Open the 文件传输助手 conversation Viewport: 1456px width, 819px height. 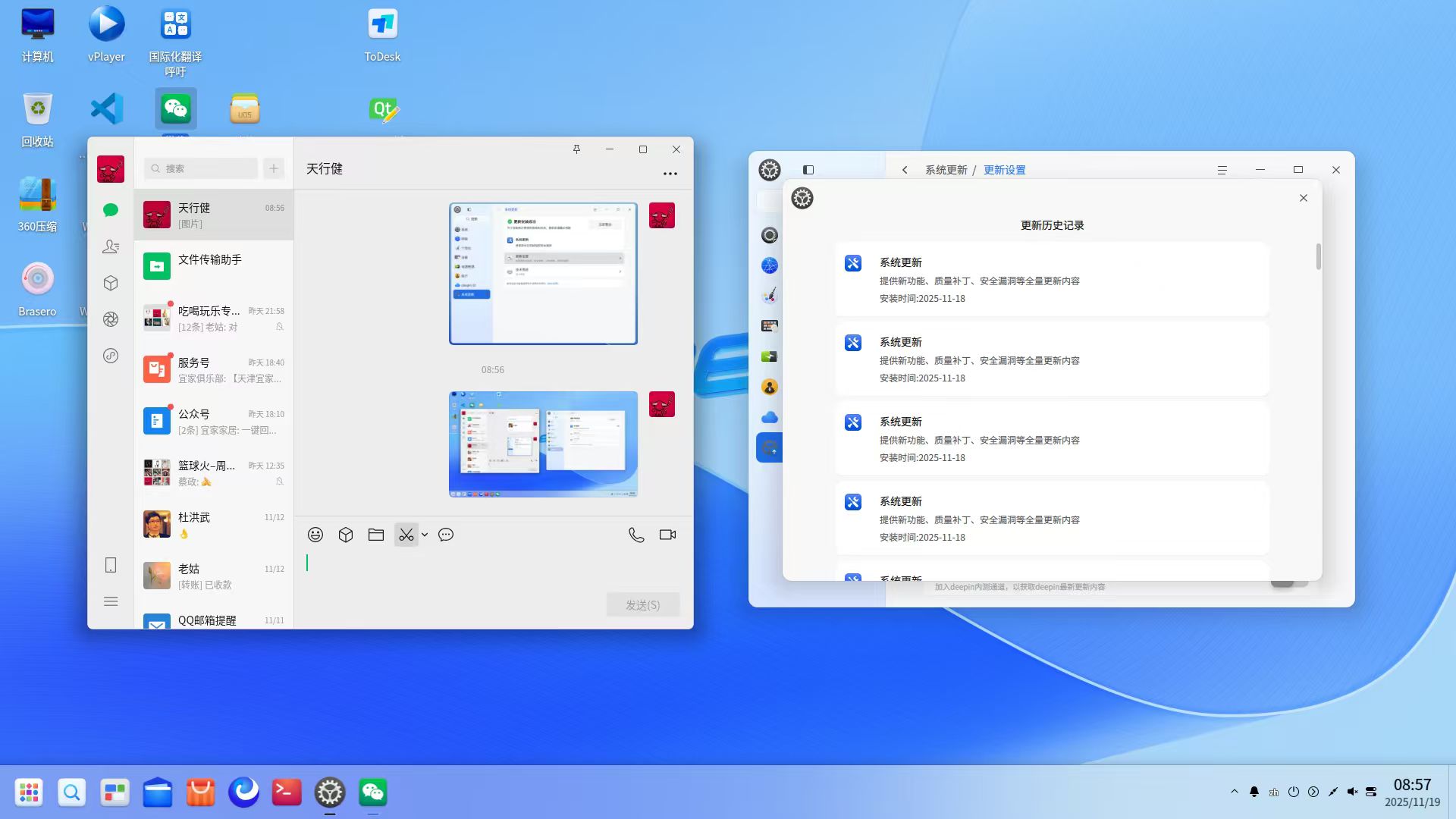214,266
